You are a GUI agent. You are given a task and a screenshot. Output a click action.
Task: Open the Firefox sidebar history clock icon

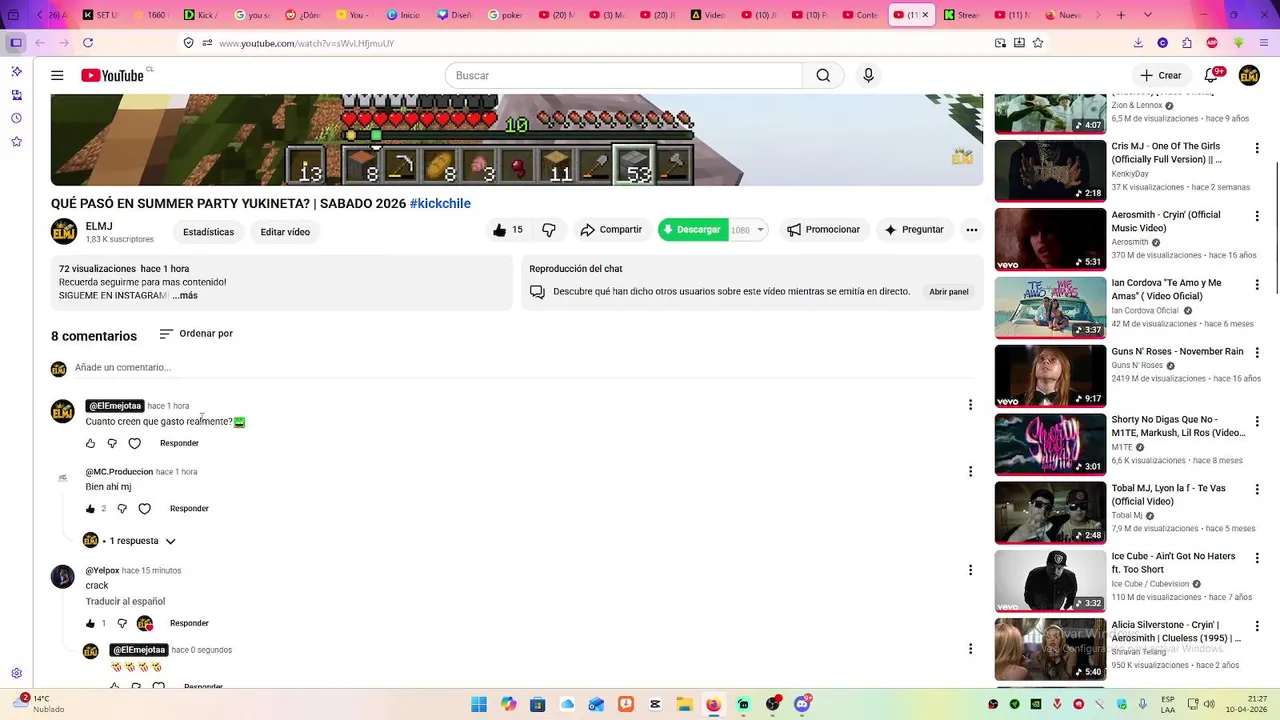click(x=16, y=118)
